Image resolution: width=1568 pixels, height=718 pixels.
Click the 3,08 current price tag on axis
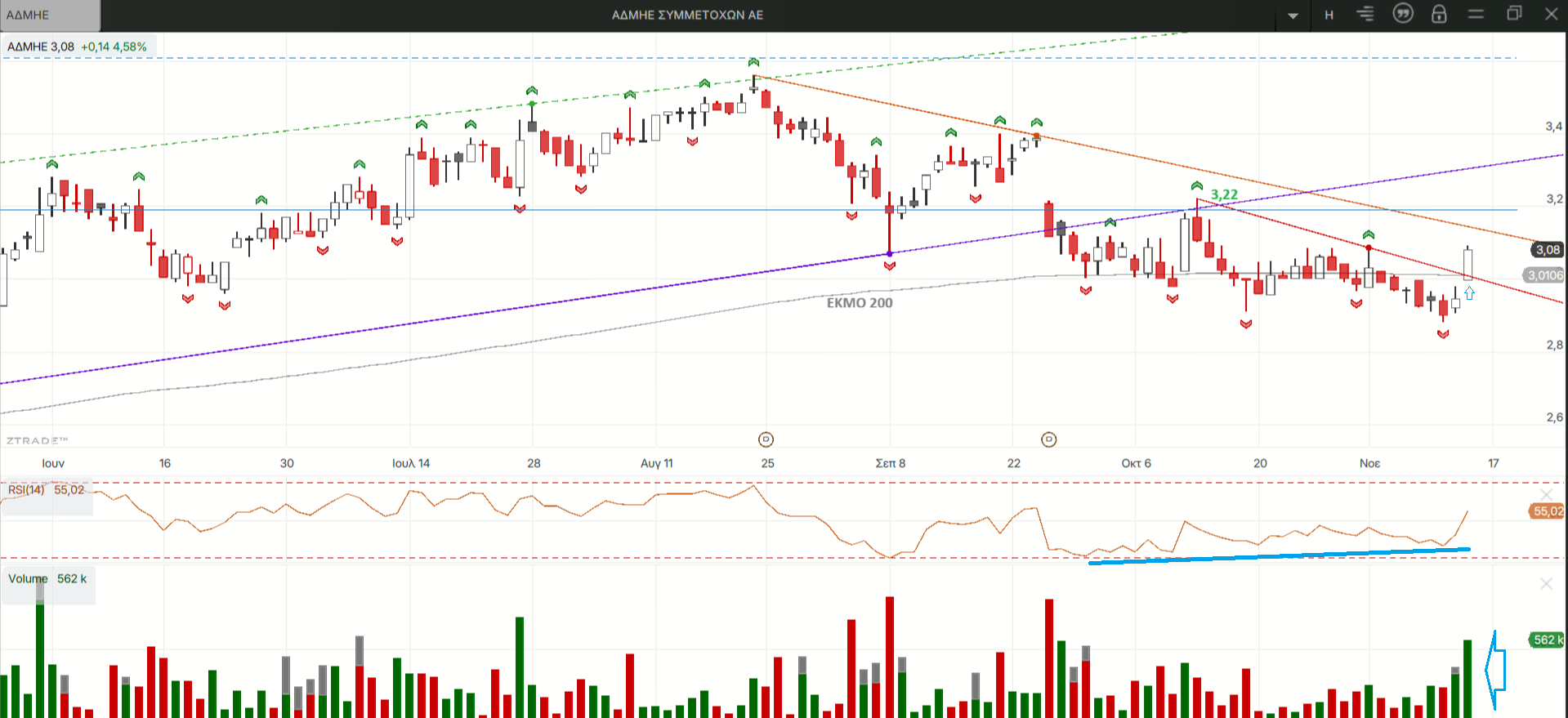click(x=1547, y=250)
